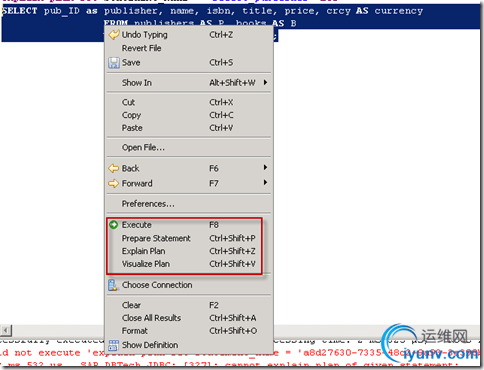Click the green Execute icon
The width and height of the screenshot is (484, 370).
(x=114, y=225)
